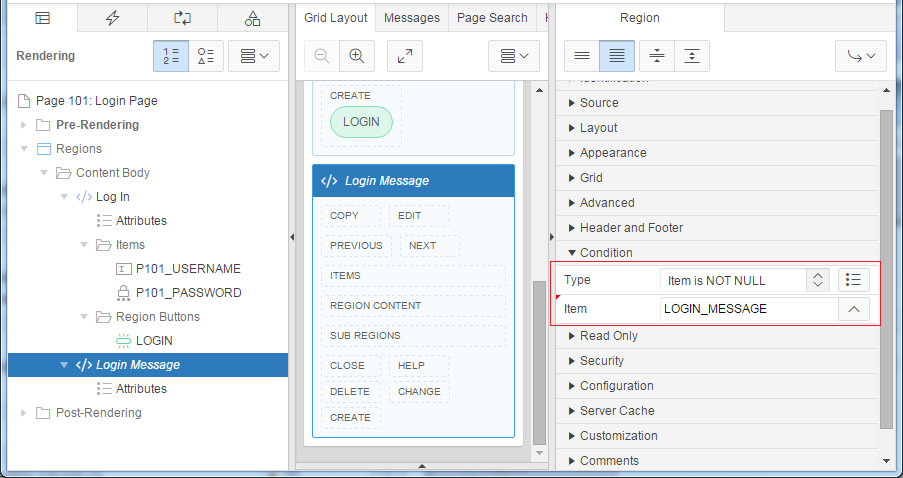Select the Grid Layout tab
This screenshot has width=903, height=478.
pyautogui.click(x=336, y=18)
